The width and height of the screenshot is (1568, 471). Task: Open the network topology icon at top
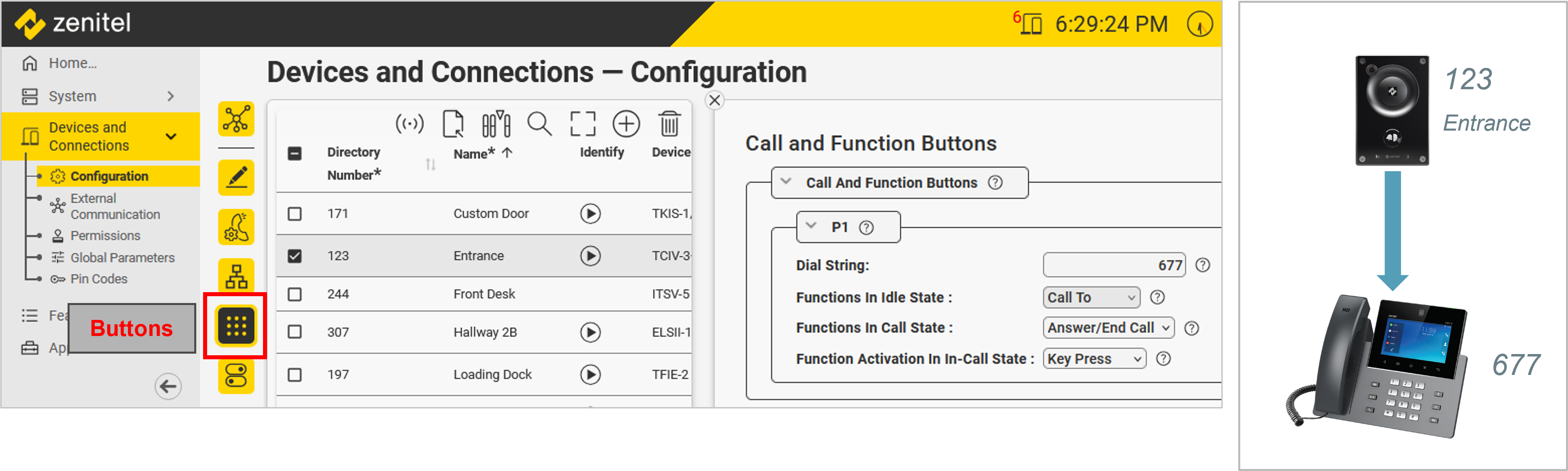(236, 119)
